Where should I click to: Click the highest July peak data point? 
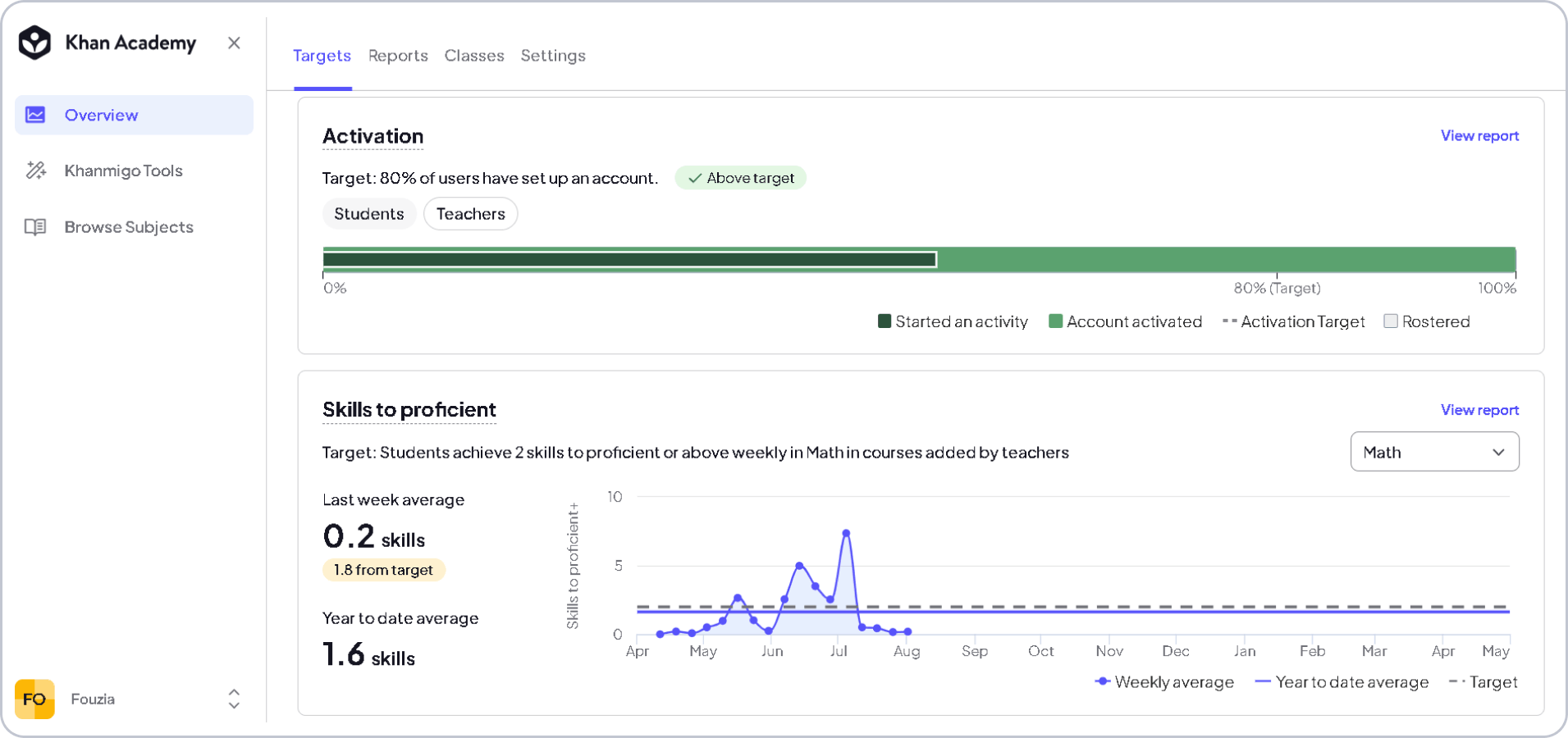click(846, 533)
